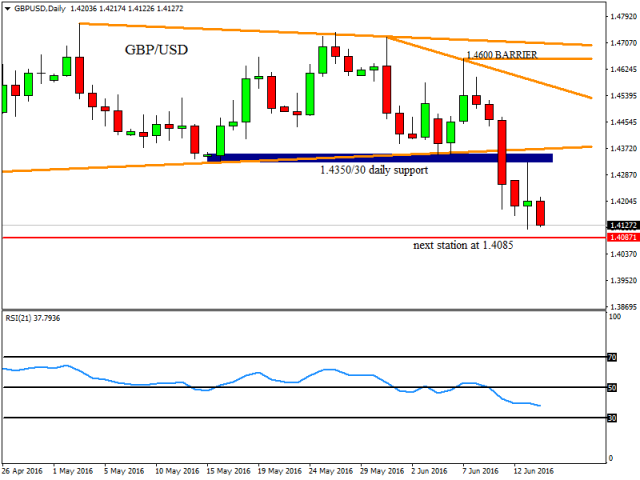Select the 1.4600 BARRIER text label
Screen dimensions: 640x480
502,54
